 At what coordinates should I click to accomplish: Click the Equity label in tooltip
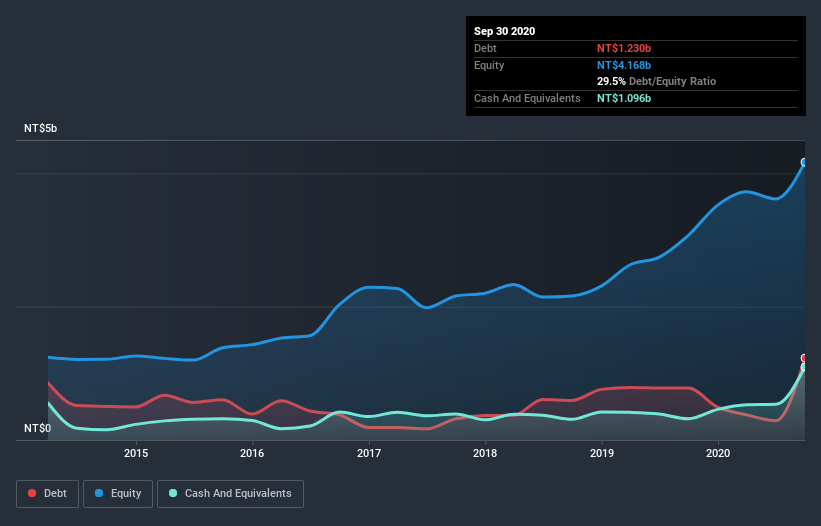coord(489,65)
